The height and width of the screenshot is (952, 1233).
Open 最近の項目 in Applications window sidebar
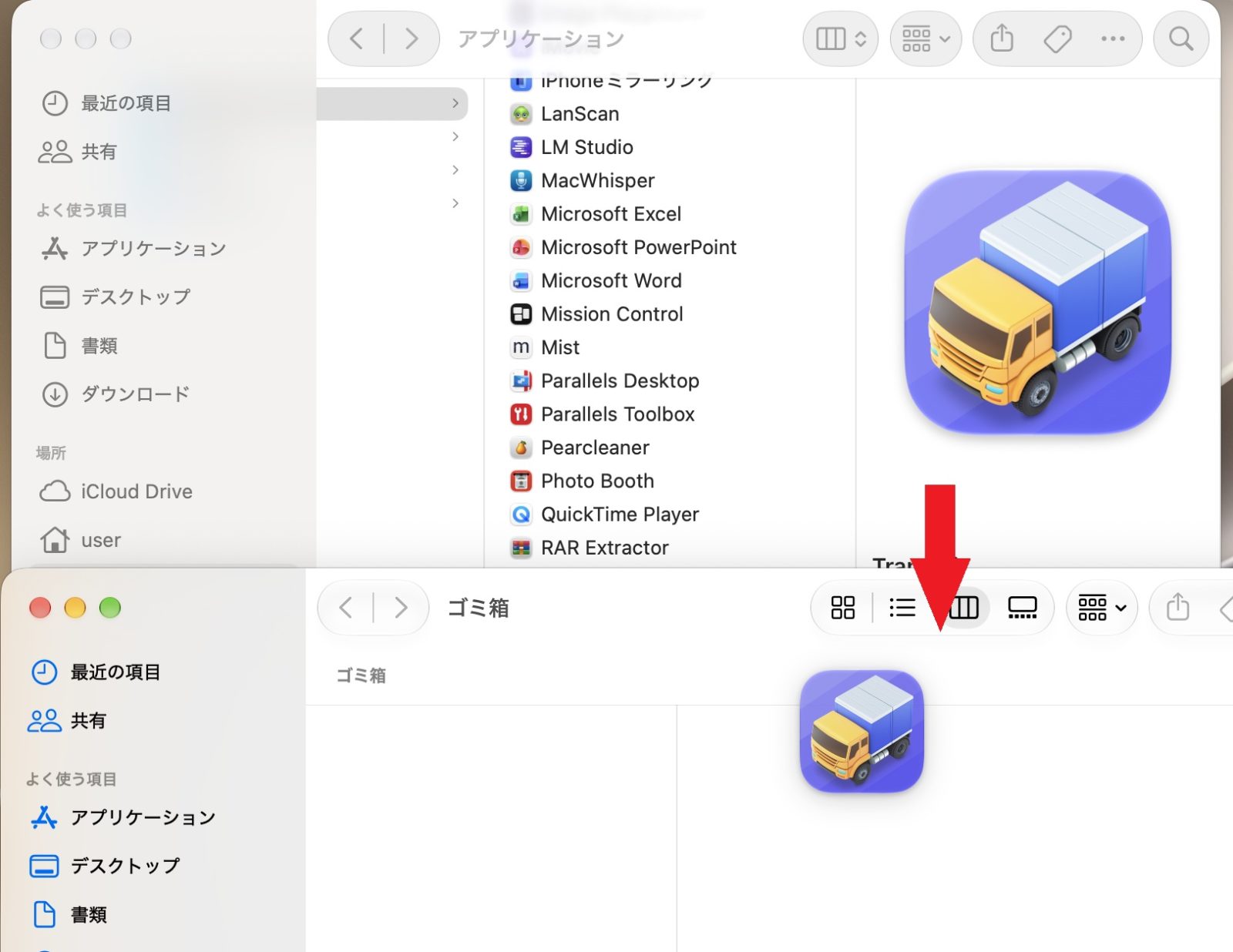click(x=106, y=103)
